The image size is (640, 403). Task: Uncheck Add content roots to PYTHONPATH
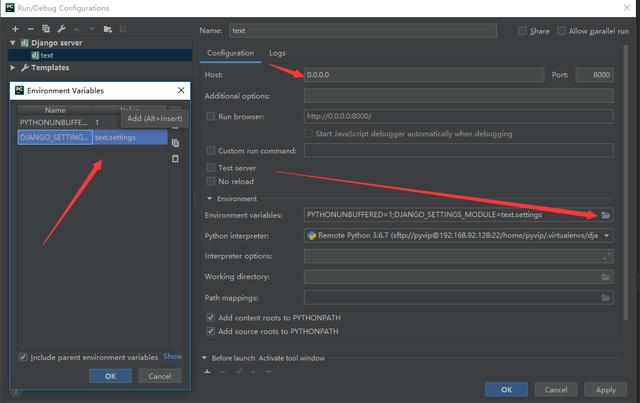tap(211, 318)
